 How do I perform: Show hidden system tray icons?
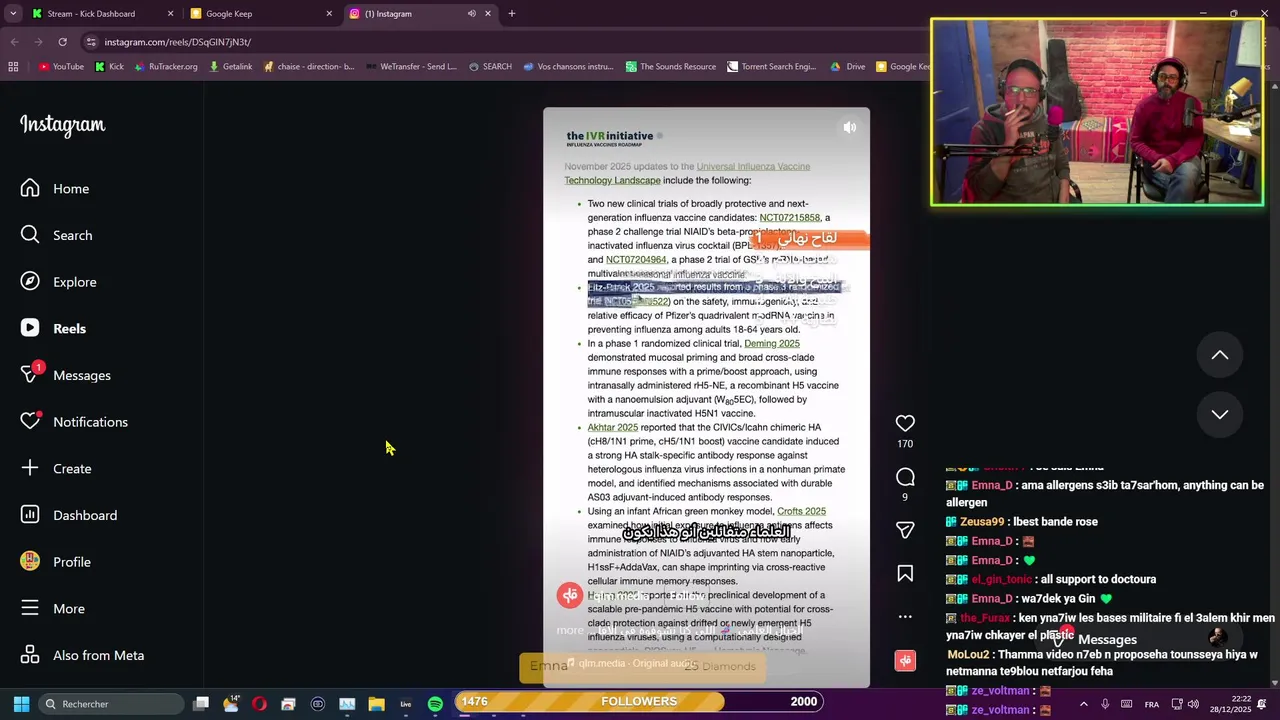(1083, 704)
